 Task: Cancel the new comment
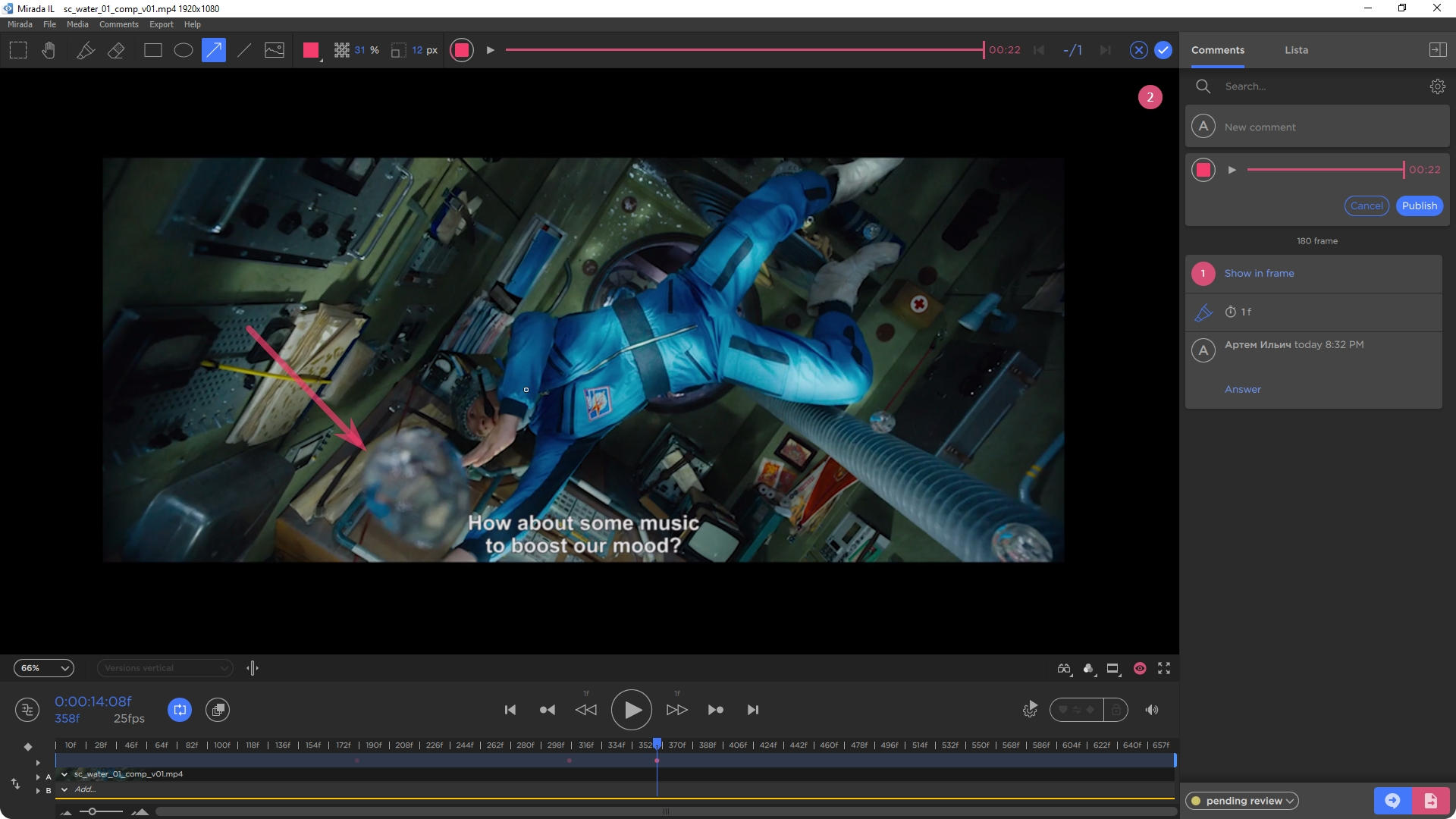pos(1367,206)
